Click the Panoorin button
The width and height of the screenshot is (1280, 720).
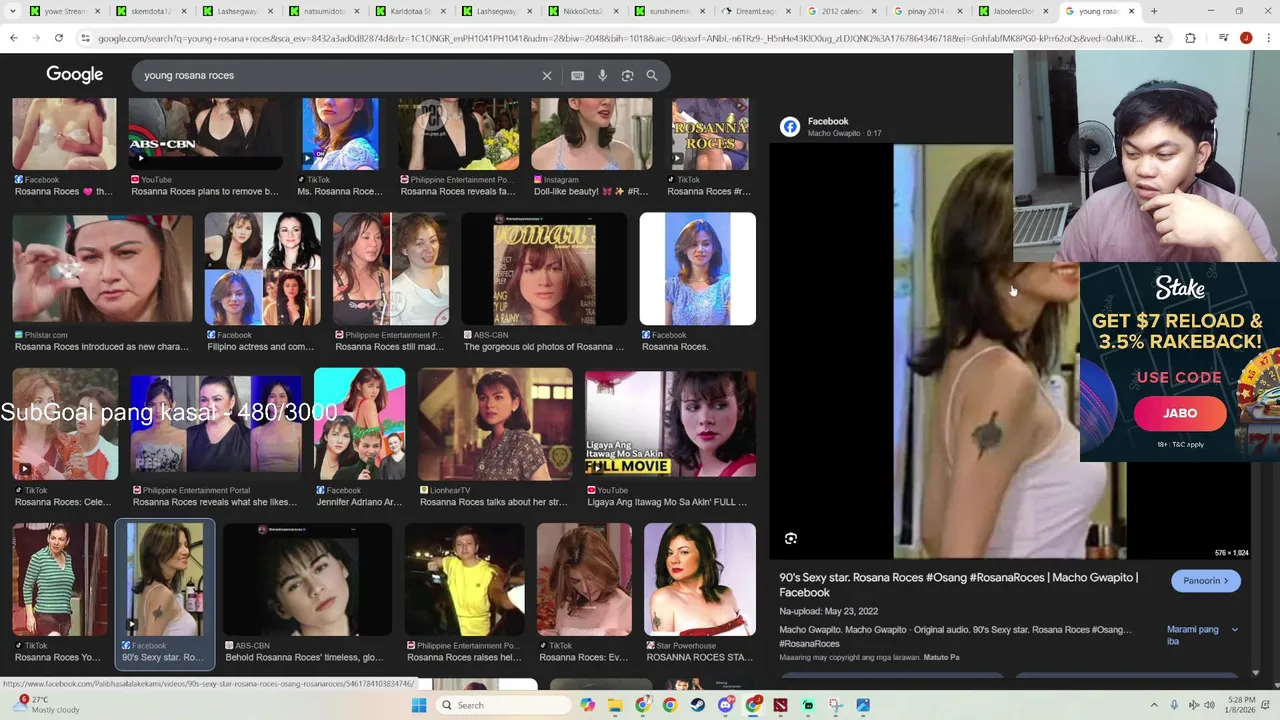coord(1206,581)
